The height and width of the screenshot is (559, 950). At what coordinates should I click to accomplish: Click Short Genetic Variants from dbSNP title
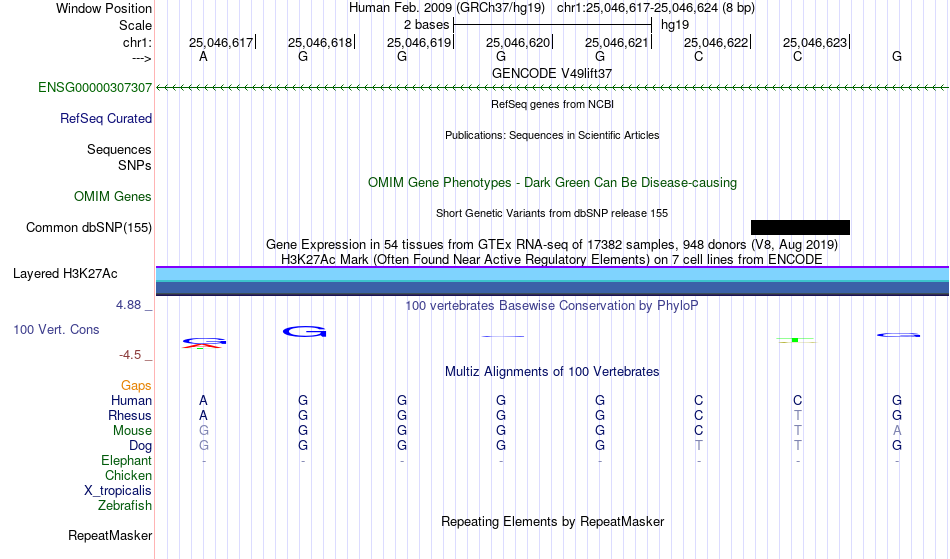(x=552, y=213)
